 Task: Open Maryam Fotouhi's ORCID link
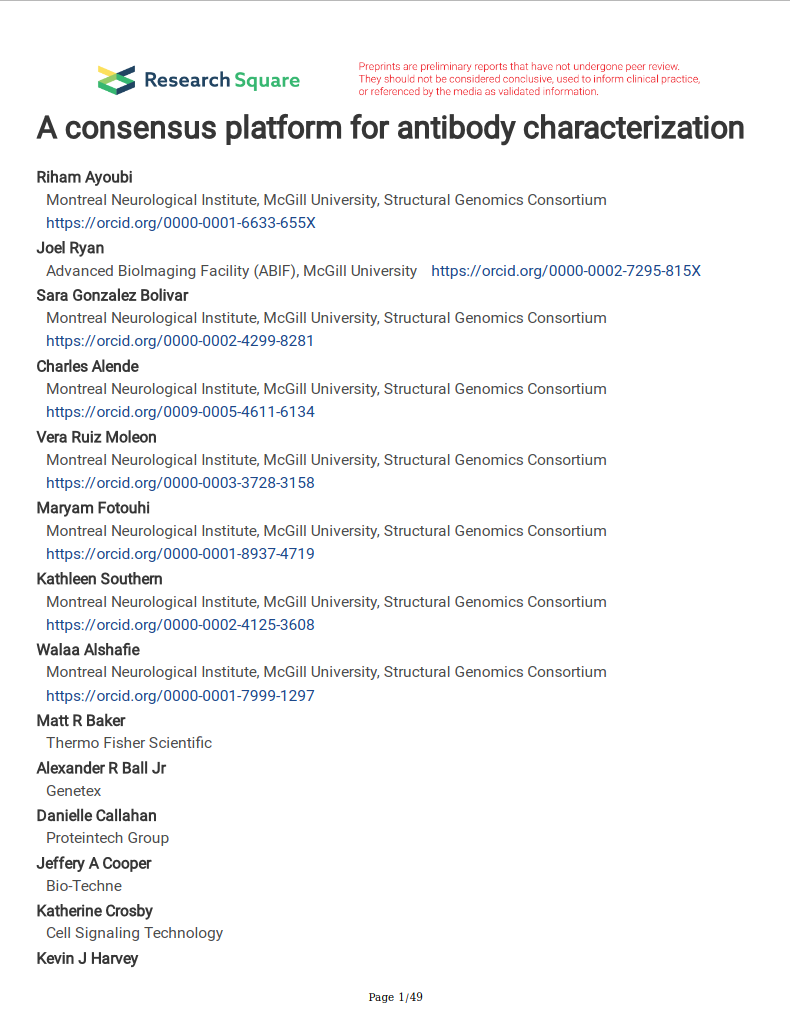click(180, 554)
